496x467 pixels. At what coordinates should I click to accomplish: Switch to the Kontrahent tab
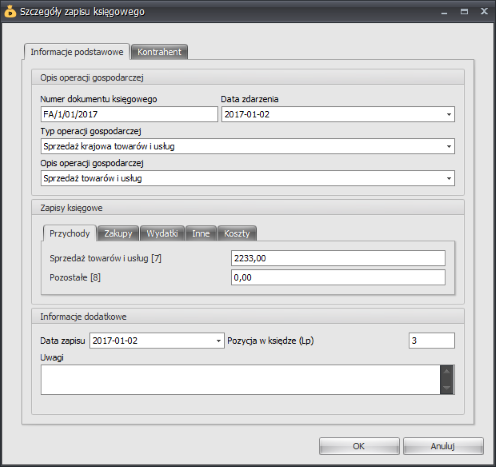tap(159, 52)
